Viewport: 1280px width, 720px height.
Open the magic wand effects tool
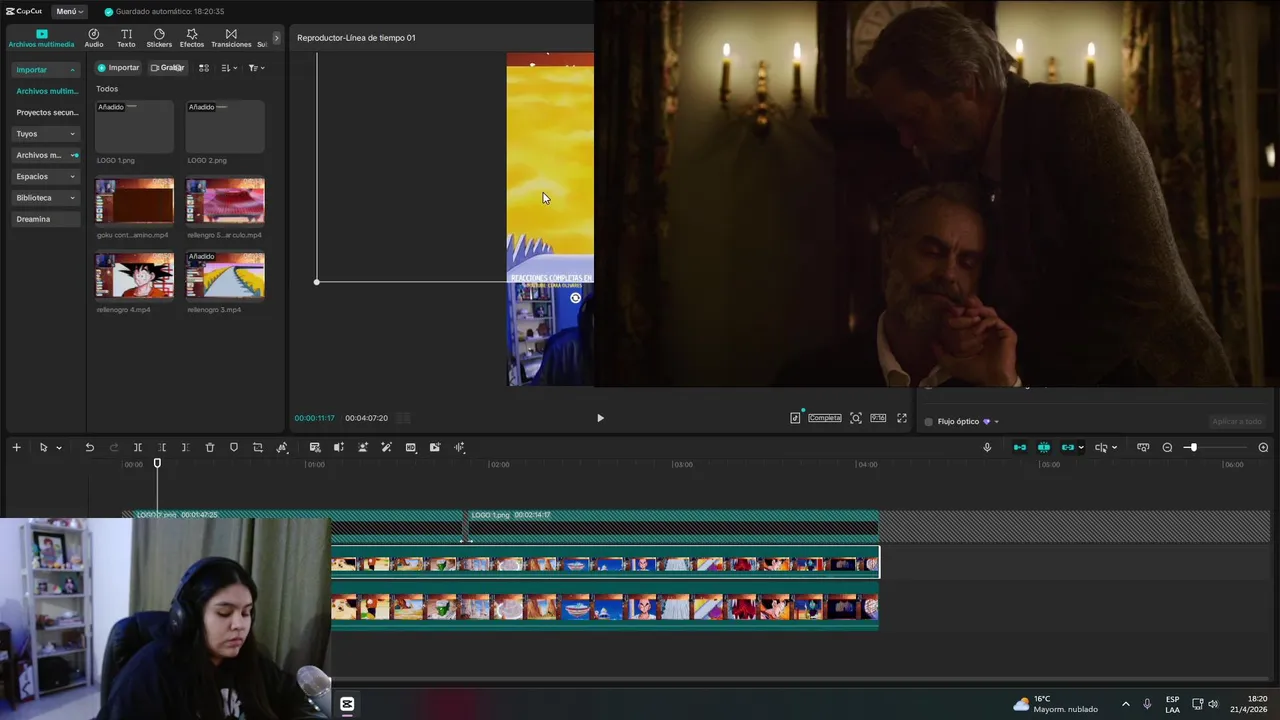click(x=386, y=447)
